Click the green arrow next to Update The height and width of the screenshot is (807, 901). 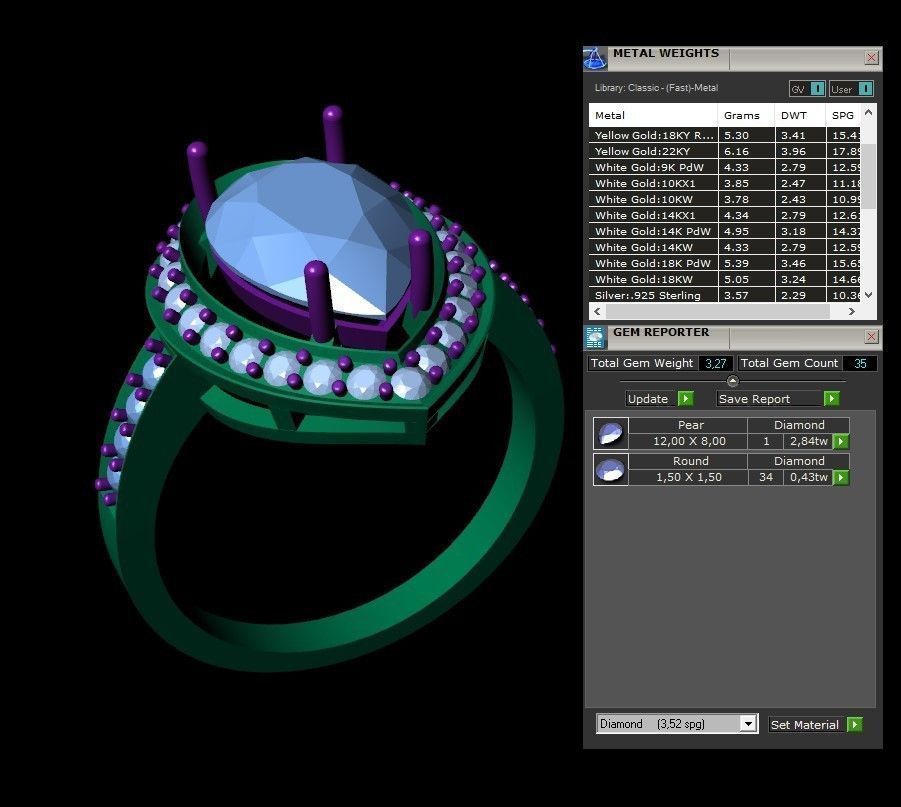click(686, 398)
